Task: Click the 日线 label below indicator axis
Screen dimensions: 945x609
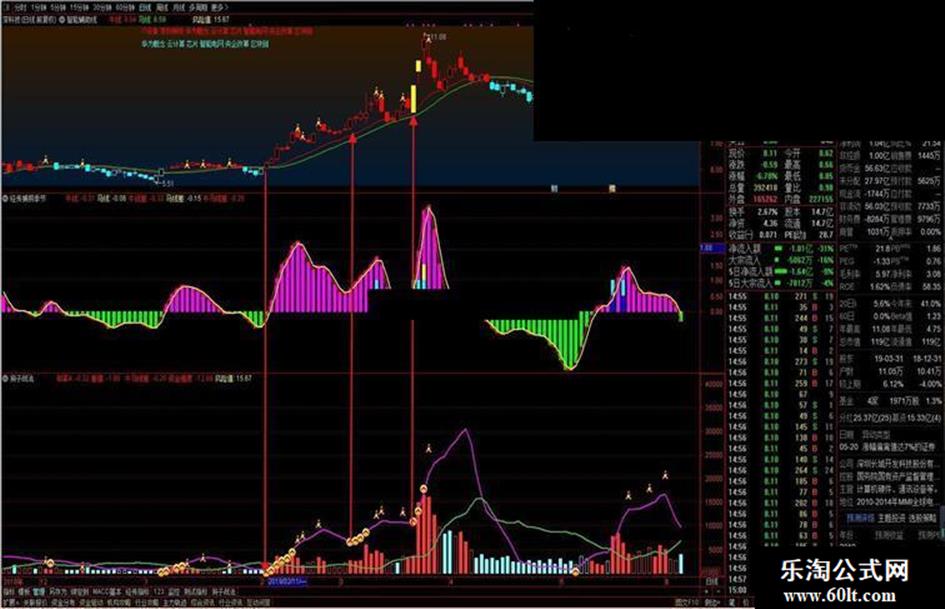Action: [712, 582]
